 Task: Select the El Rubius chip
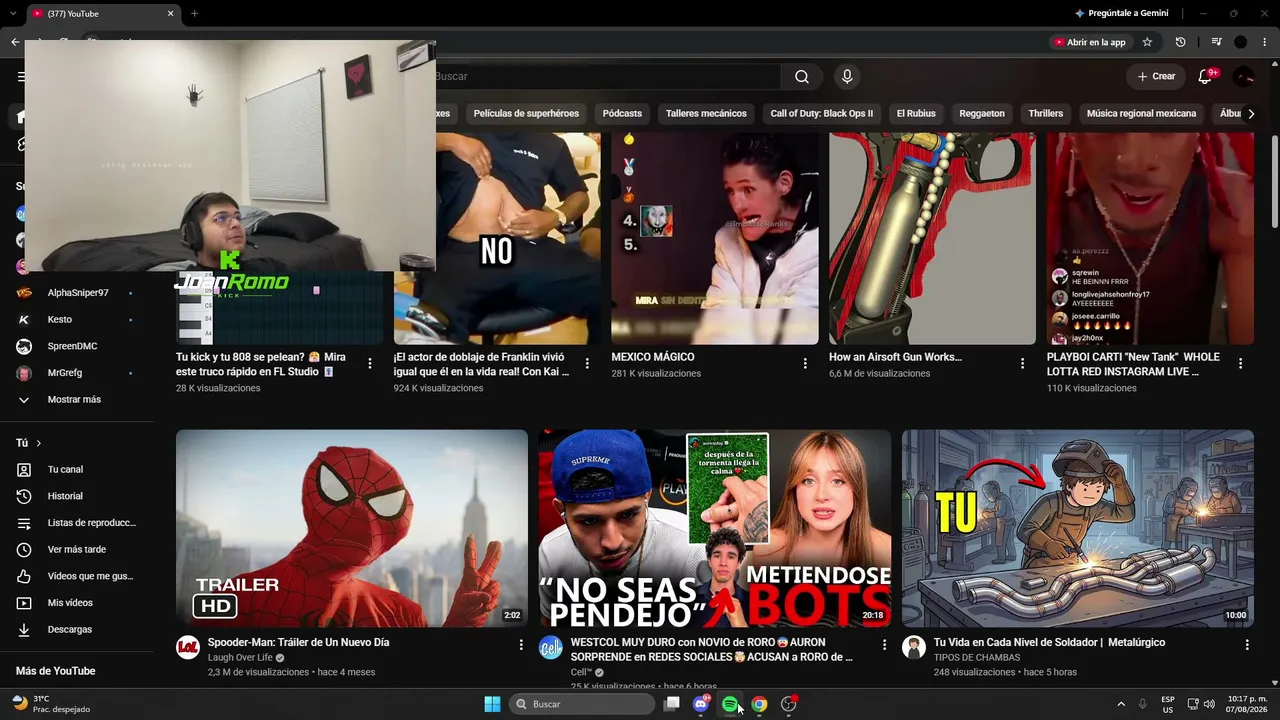(916, 114)
